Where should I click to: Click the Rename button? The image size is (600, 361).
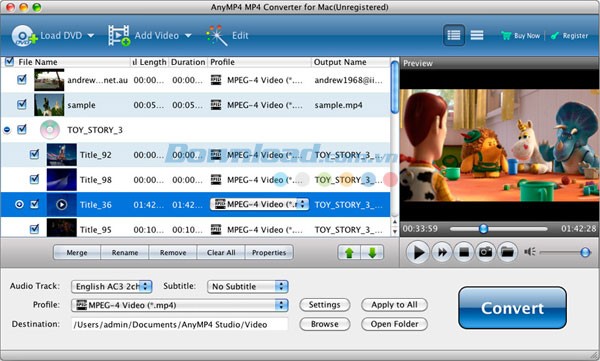click(125, 253)
